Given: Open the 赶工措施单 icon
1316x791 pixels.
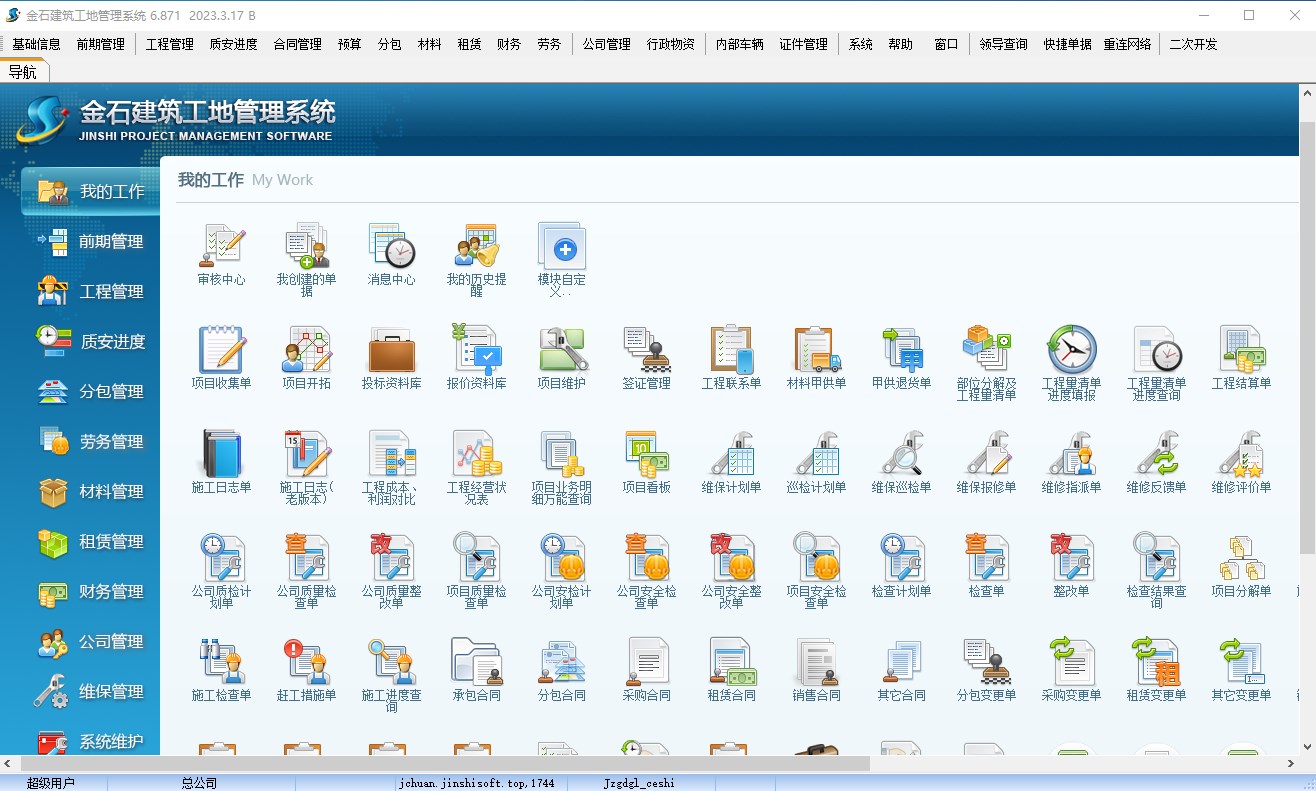Looking at the screenshot, I should point(306,662).
